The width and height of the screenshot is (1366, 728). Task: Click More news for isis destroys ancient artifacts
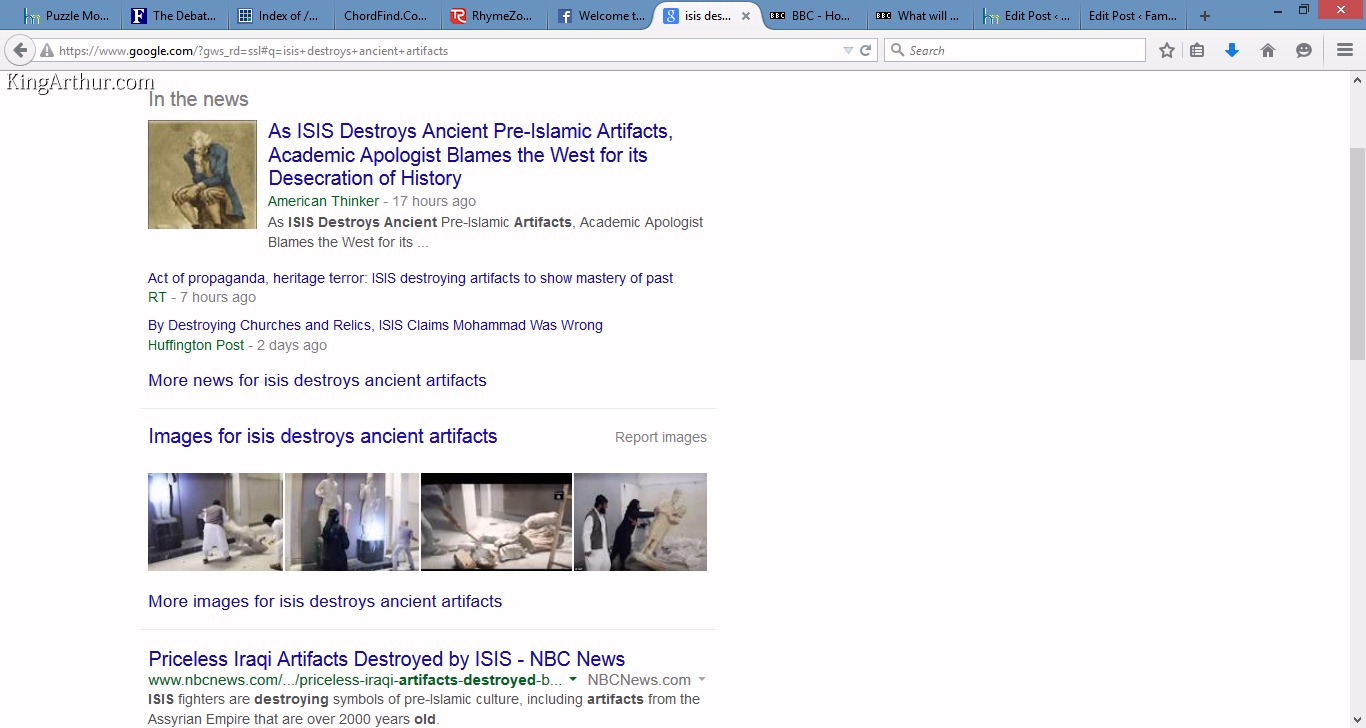click(317, 380)
